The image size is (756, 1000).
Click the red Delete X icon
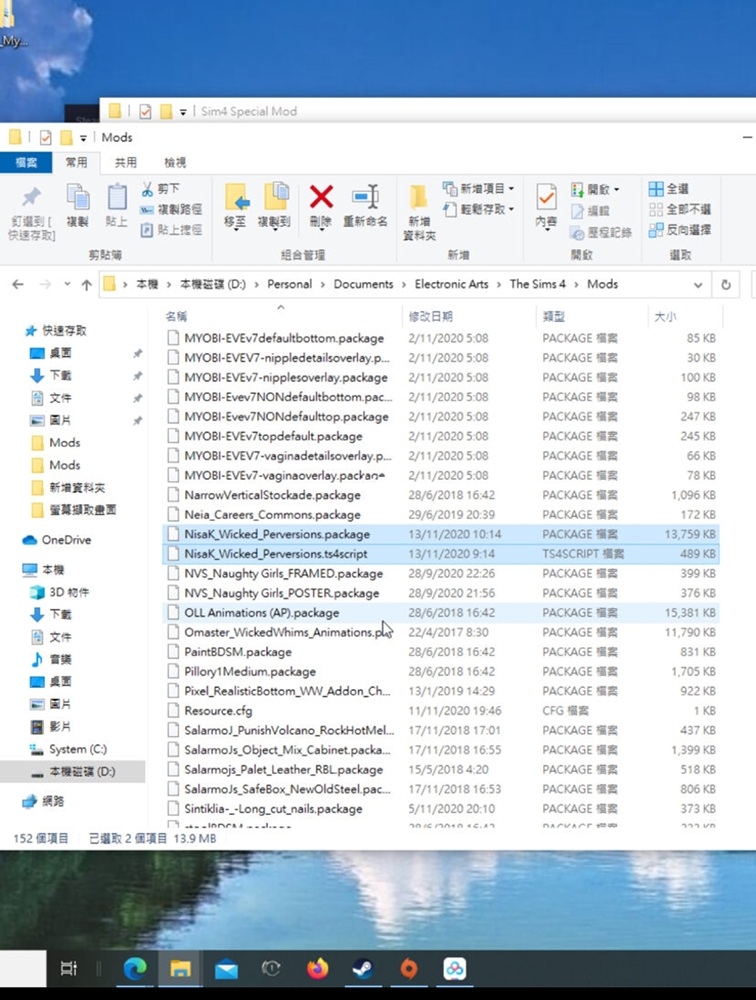coord(321,197)
